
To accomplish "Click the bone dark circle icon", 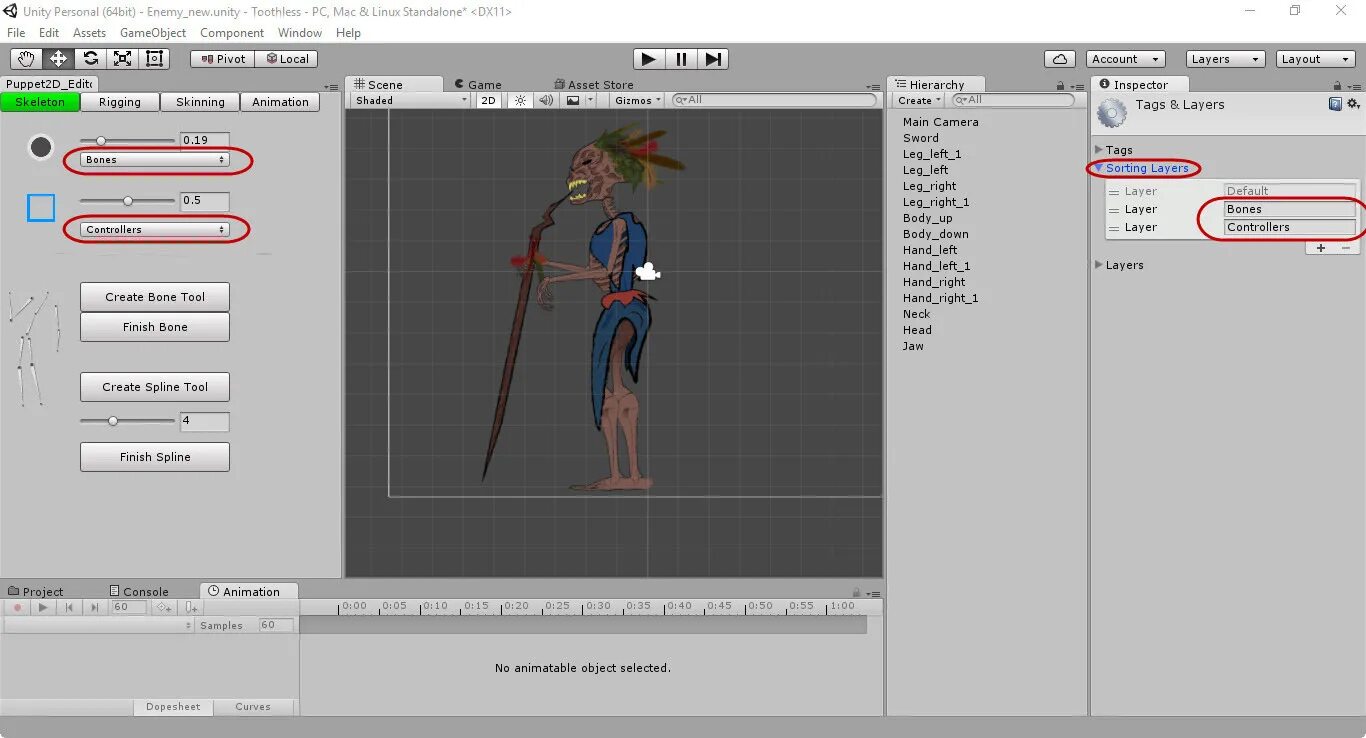I will pyautogui.click(x=41, y=147).
